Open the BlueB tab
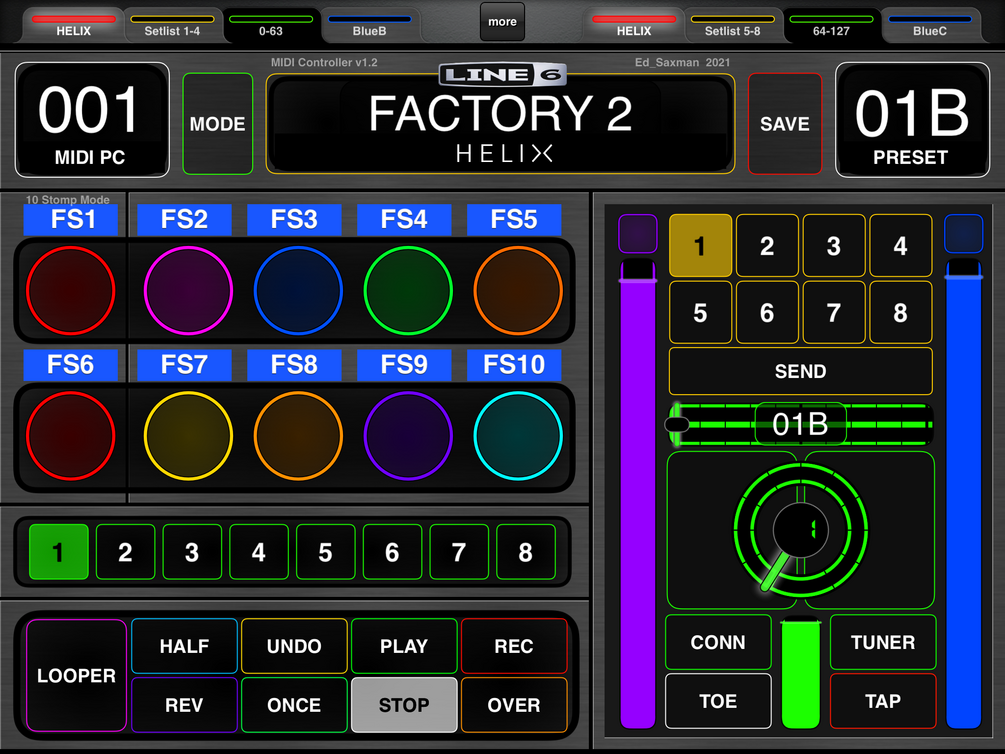Image resolution: width=1005 pixels, height=754 pixels. pyautogui.click(x=369, y=26)
